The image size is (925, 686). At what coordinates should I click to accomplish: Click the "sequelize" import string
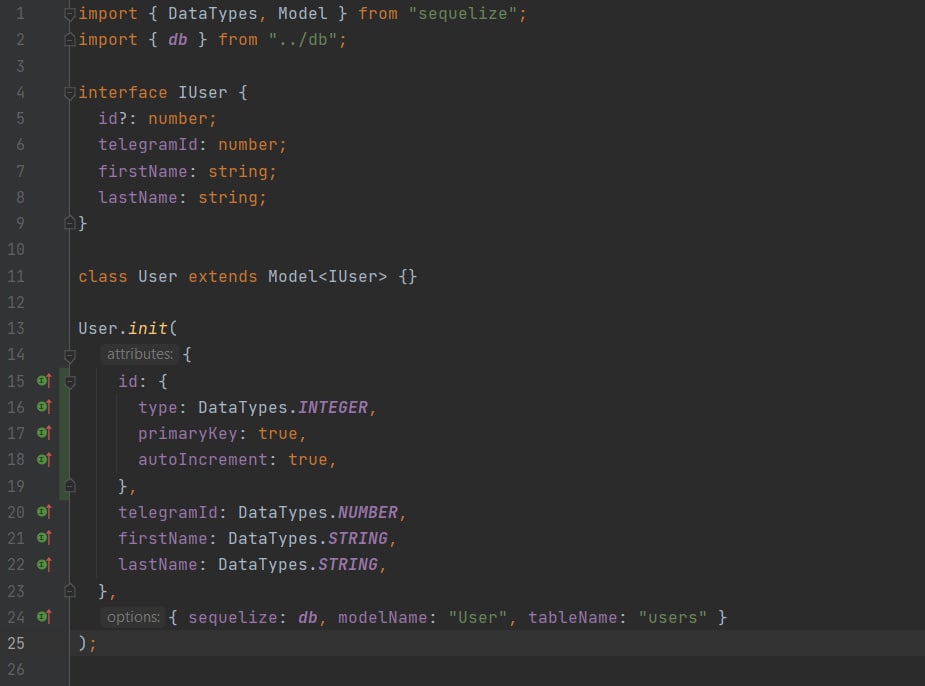point(462,14)
